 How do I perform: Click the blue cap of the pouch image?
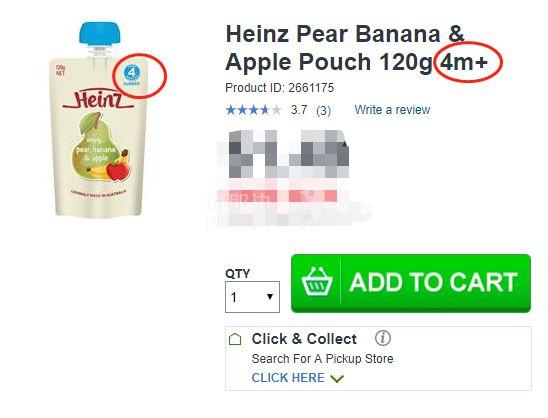coord(100,33)
